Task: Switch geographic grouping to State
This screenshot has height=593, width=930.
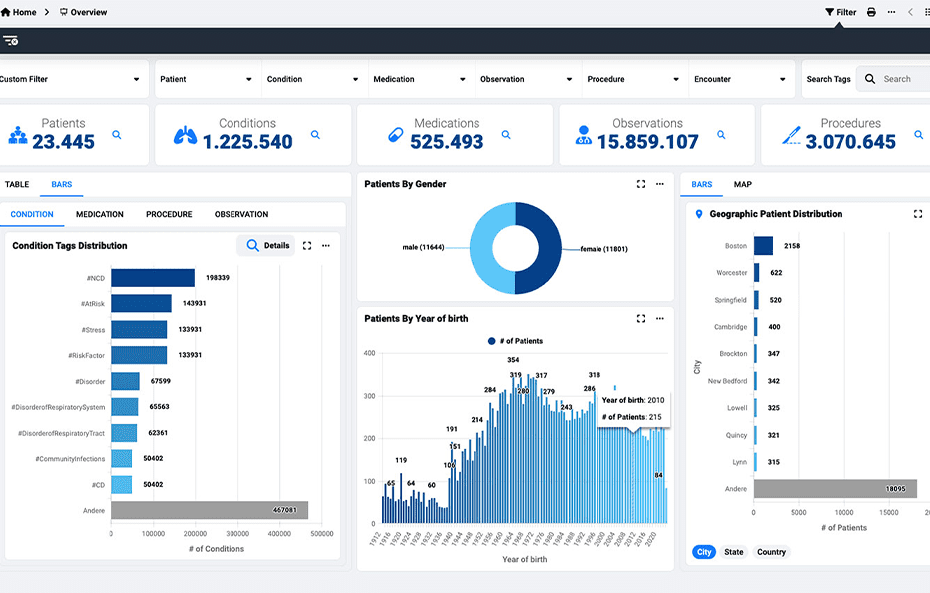Action: (x=734, y=552)
